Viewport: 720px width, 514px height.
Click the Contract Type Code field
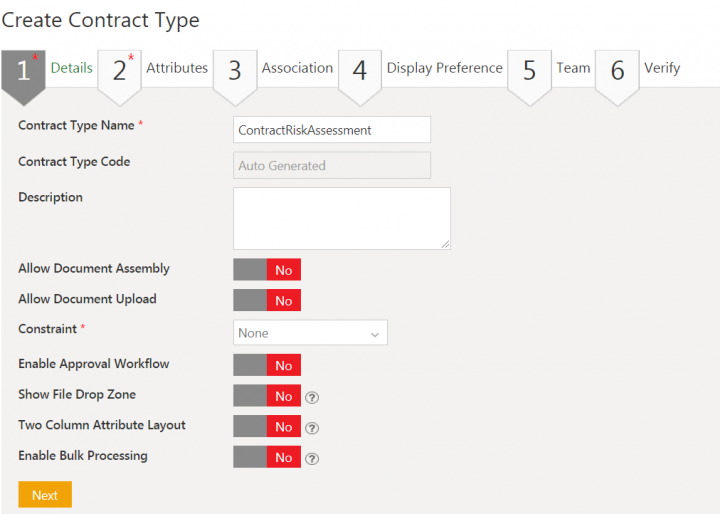[332, 165]
